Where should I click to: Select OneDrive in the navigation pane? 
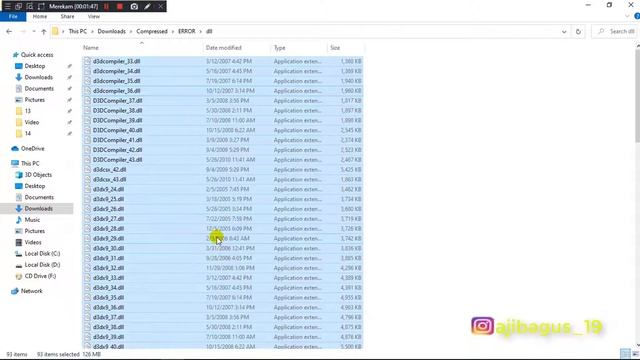pos(32,149)
